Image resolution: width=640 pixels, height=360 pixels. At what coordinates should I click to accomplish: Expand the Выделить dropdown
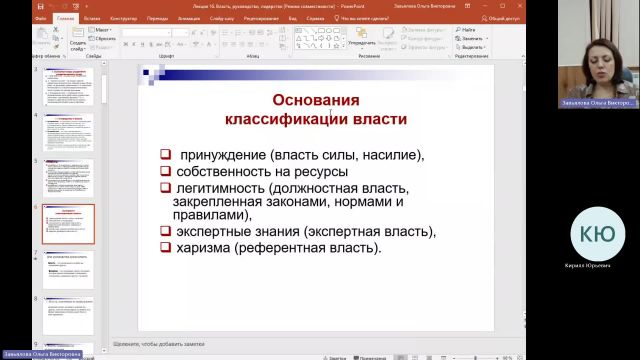(x=471, y=47)
